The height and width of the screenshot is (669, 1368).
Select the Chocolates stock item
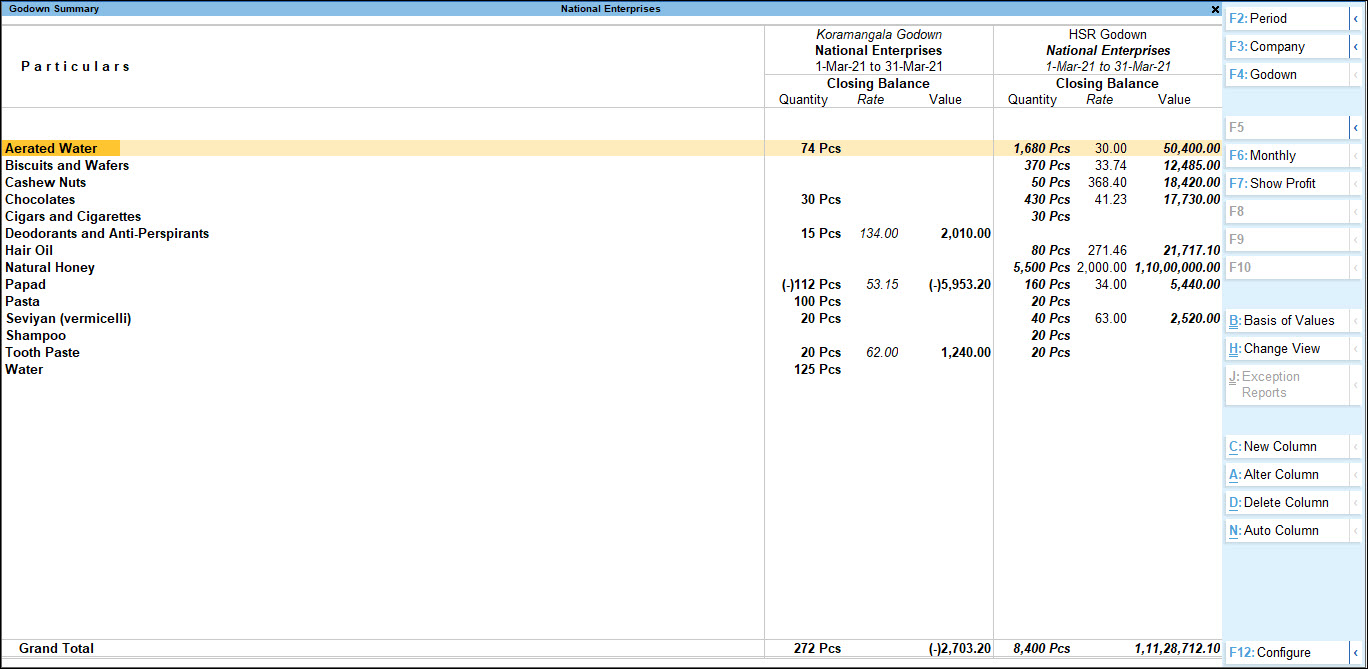[40, 199]
